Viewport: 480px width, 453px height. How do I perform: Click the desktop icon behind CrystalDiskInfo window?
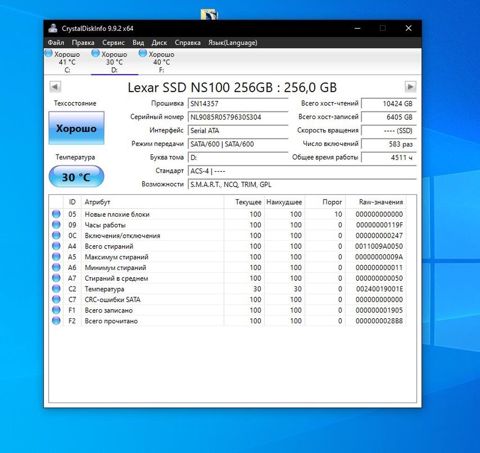pos(209,15)
